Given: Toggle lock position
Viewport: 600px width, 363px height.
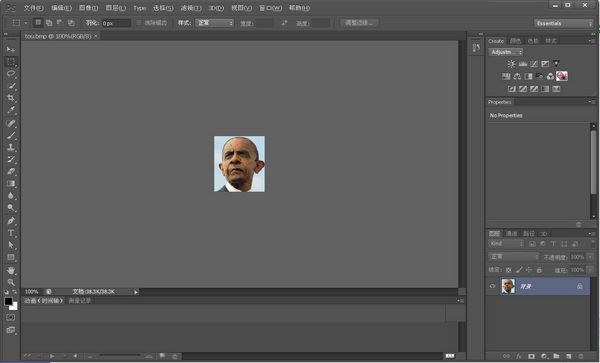Looking at the screenshot, I should click(529, 270).
